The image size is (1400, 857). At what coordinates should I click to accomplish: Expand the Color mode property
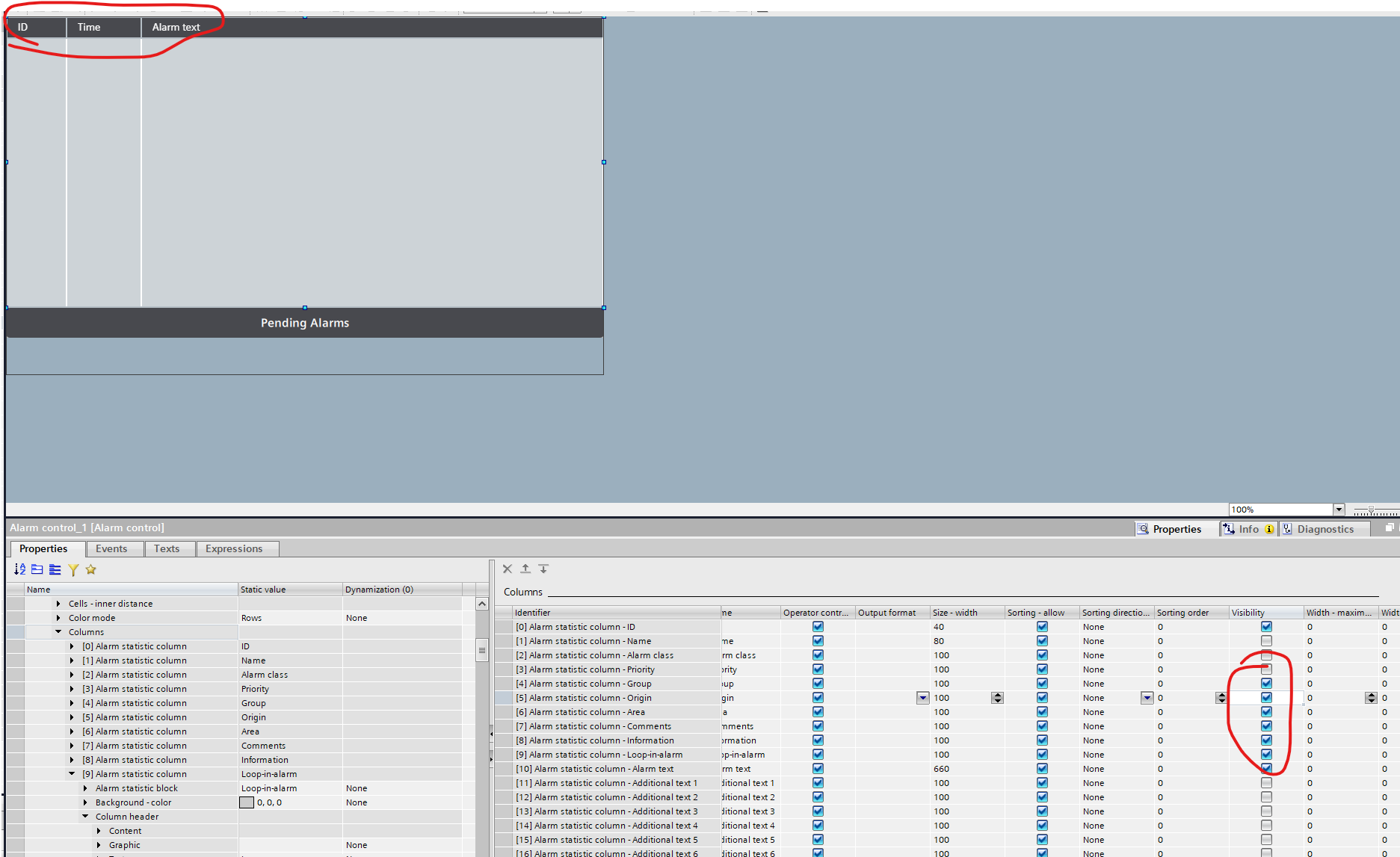58,618
